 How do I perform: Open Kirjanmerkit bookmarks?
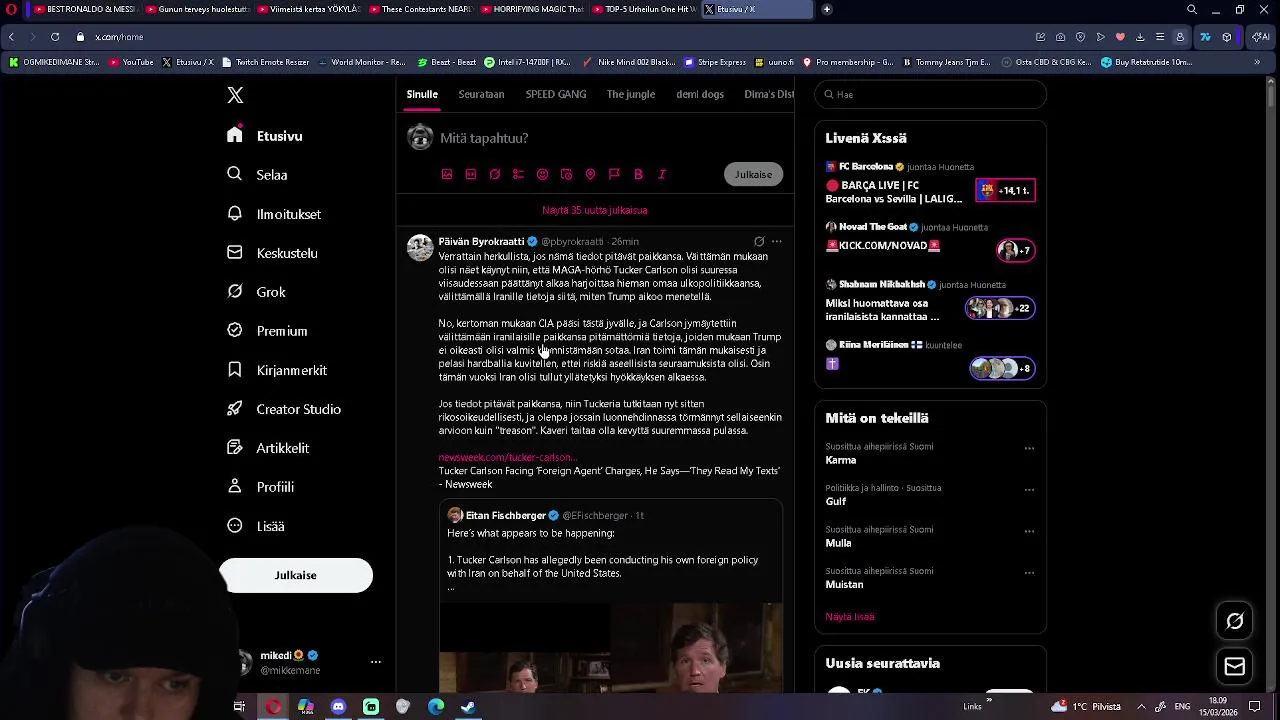click(277, 370)
